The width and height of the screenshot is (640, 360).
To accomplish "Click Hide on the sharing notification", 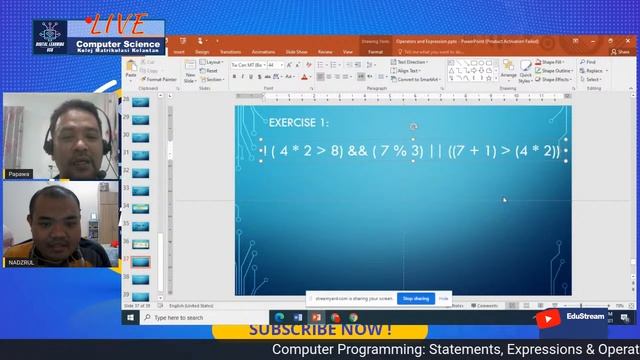I will [x=443, y=298].
